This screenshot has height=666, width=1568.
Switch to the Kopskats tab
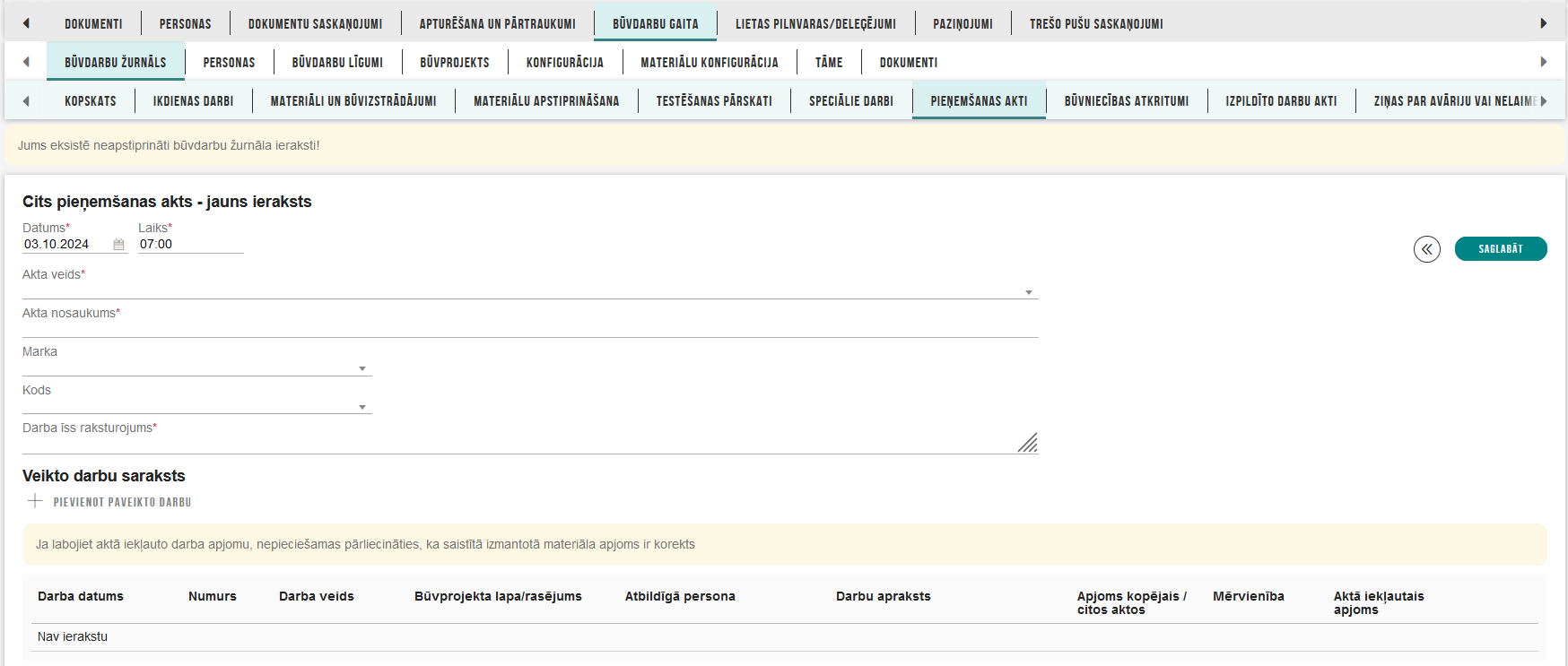pos(91,100)
